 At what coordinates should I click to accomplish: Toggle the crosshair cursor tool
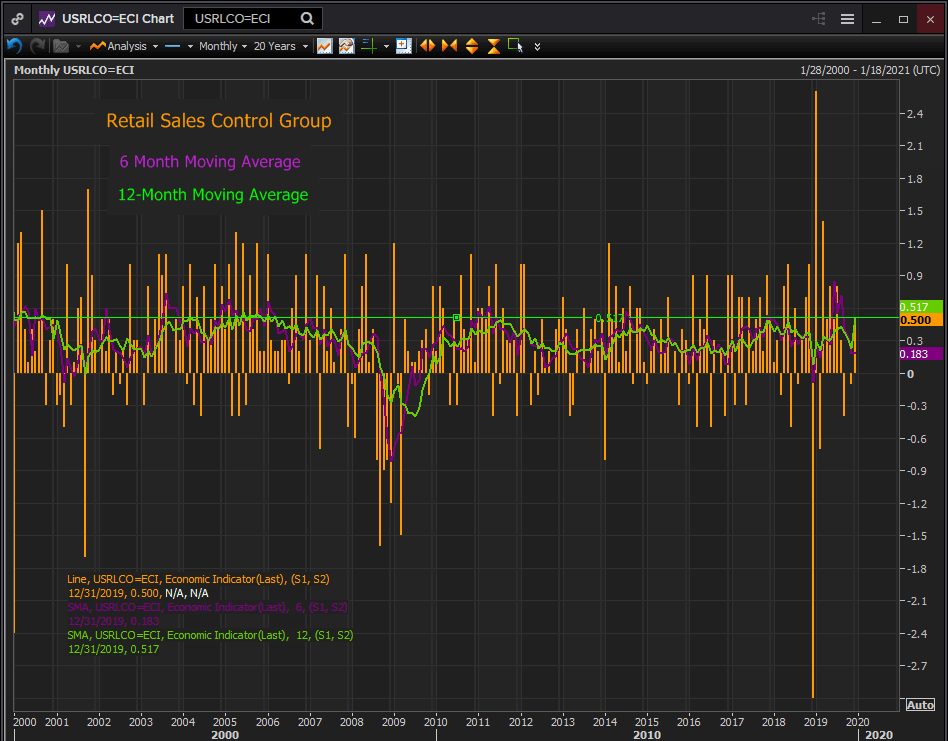[x=368, y=46]
